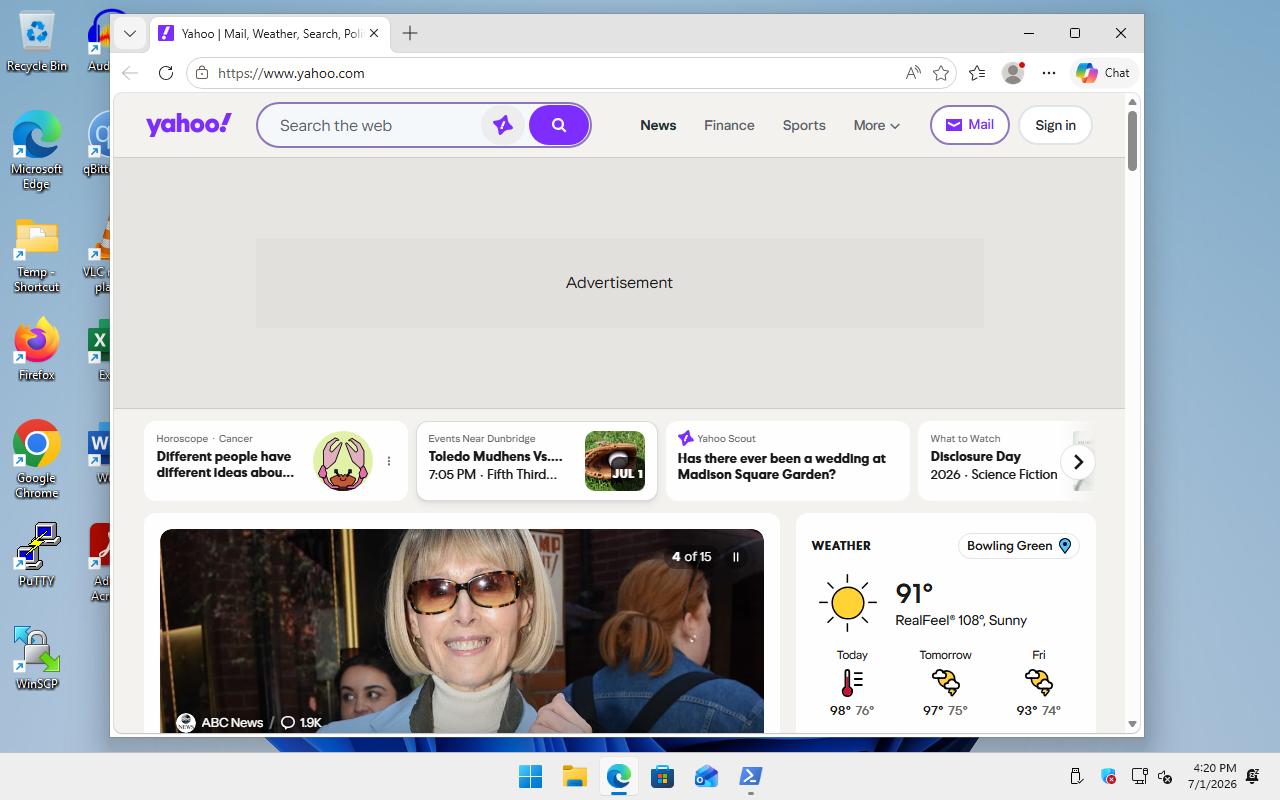The height and width of the screenshot is (800, 1280).
Task: Select Tomorrow's weather forecast
Action: click(945, 683)
